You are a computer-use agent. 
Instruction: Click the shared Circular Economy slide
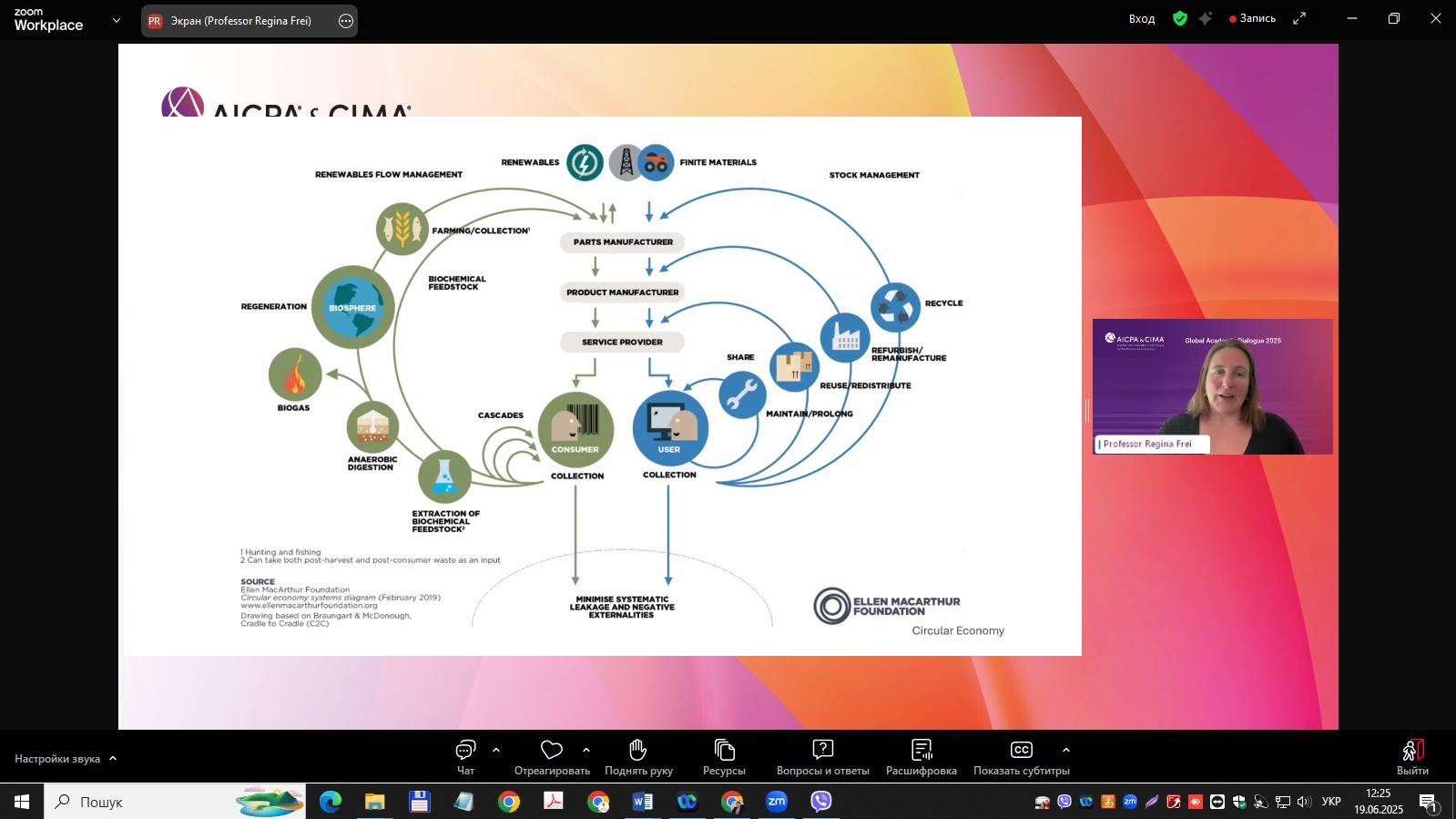pos(602,386)
